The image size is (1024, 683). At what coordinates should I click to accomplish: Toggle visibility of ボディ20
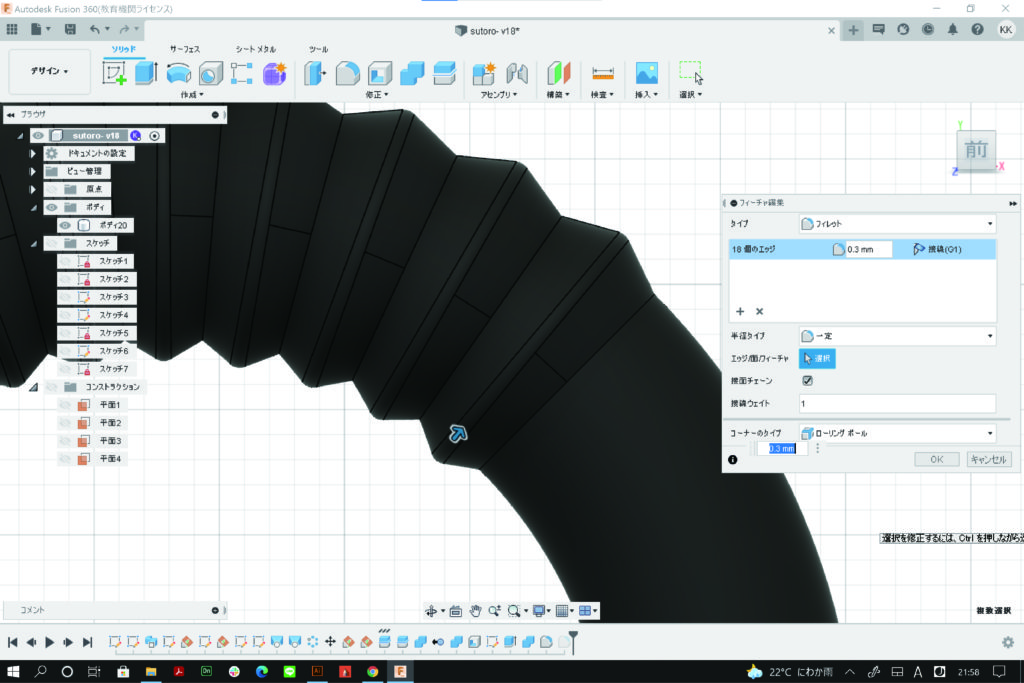(65, 225)
